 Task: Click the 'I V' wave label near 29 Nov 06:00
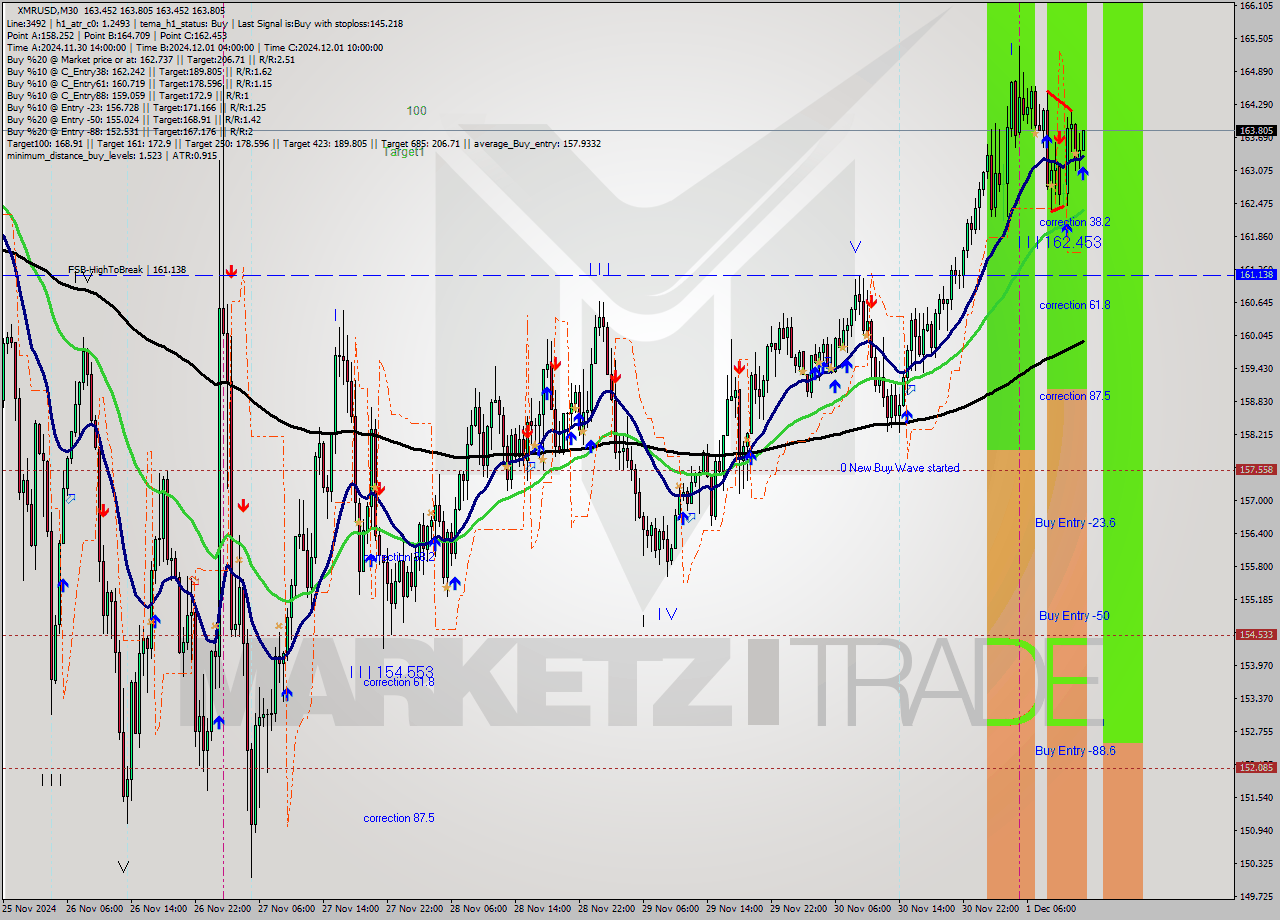point(667,614)
